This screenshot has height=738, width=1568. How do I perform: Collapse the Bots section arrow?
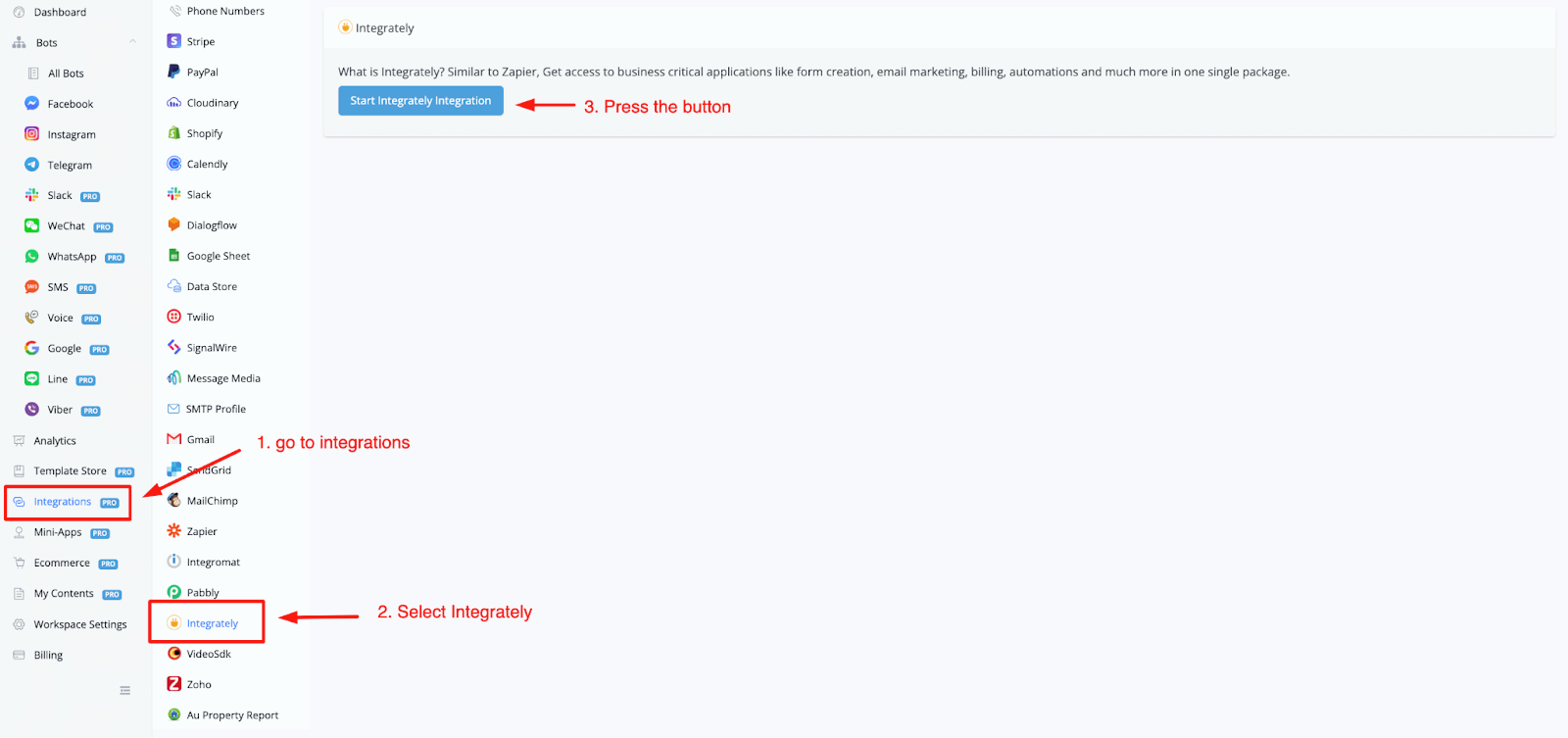[x=132, y=41]
